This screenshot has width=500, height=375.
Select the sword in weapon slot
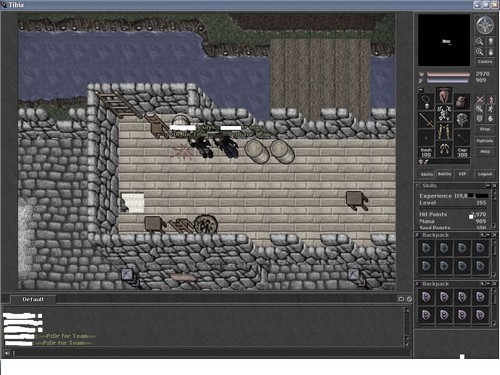[x=426, y=120]
